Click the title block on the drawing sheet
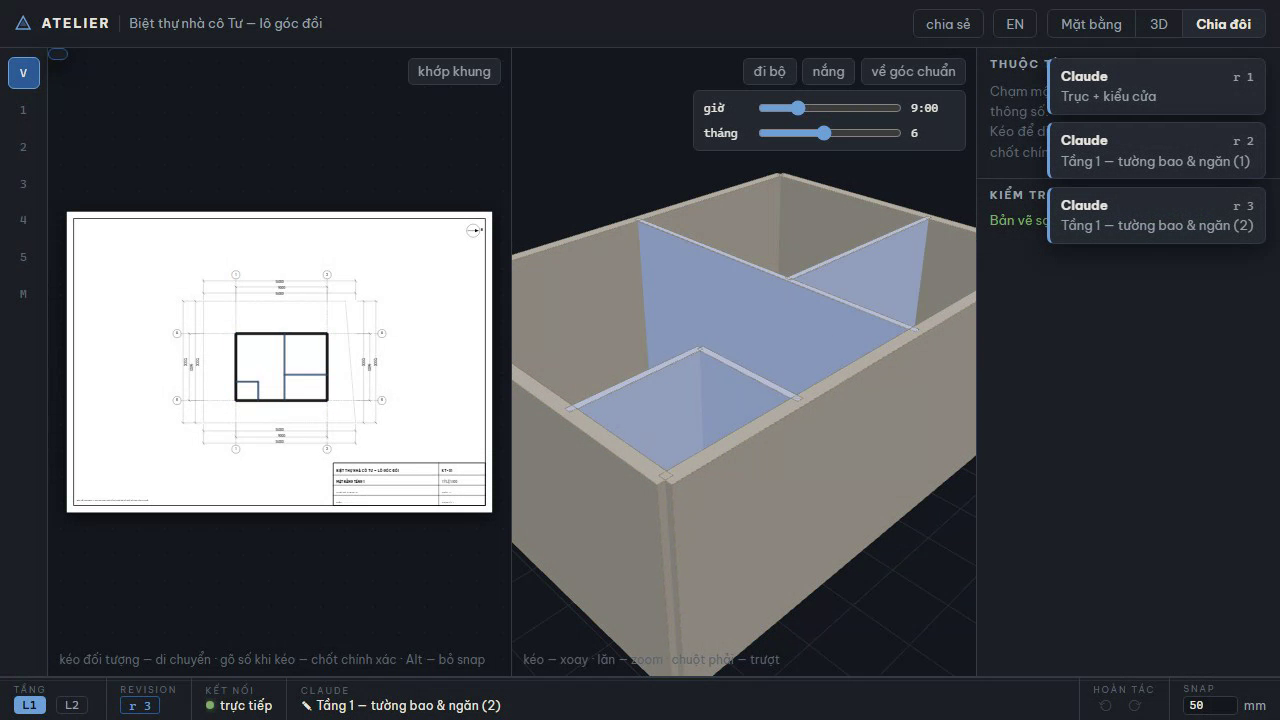The image size is (1280, 720). click(409, 484)
